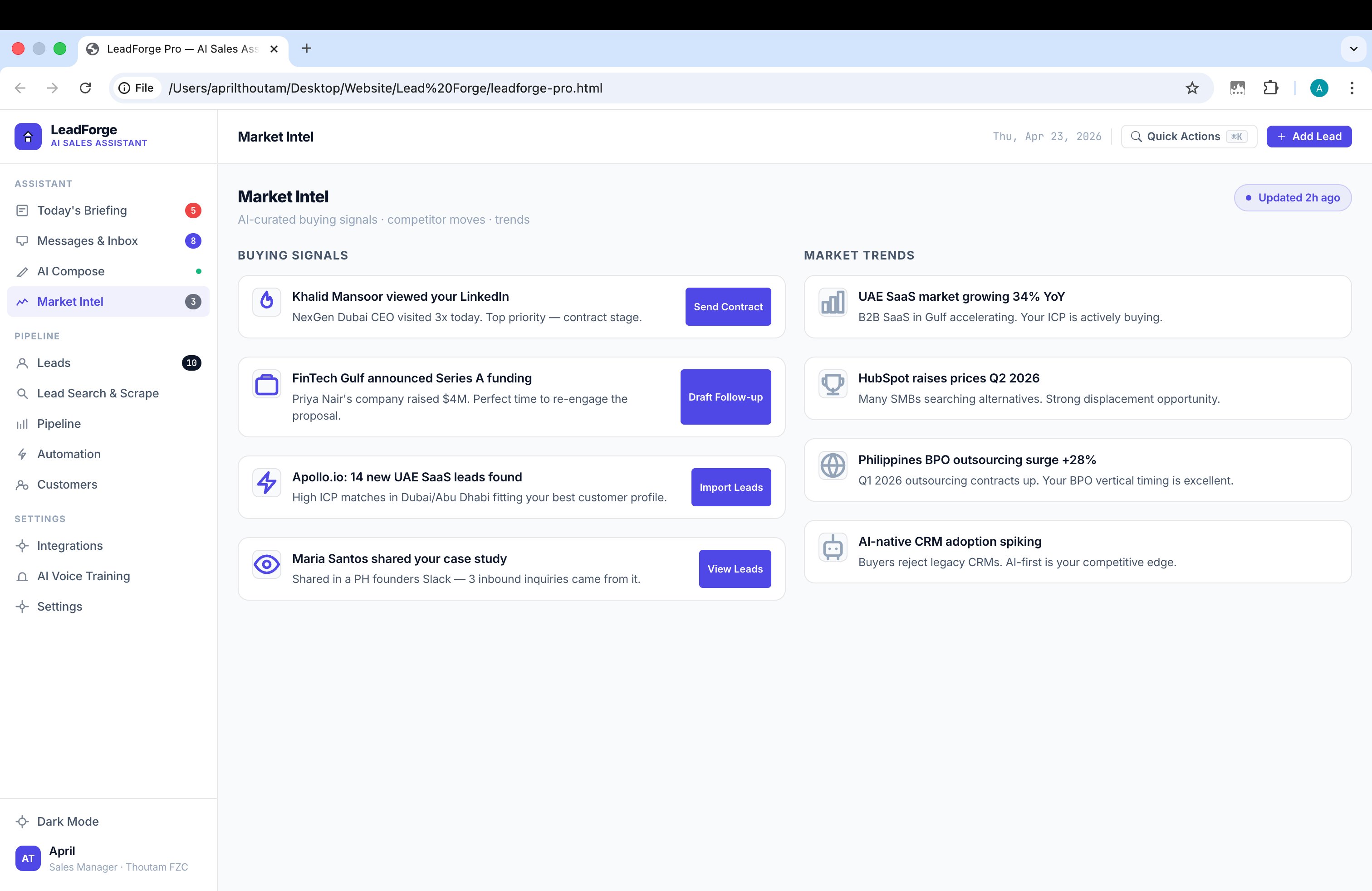Open the Chrome three-dot menu
Image resolution: width=1372 pixels, height=891 pixels.
[1351, 88]
